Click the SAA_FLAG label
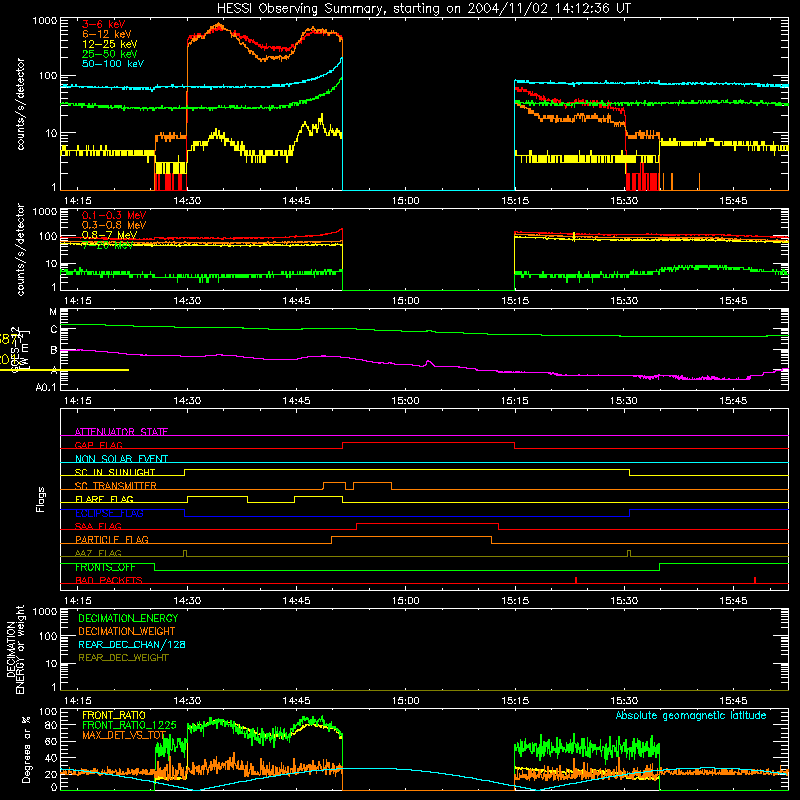 pyautogui.click(x=98, y=526)
